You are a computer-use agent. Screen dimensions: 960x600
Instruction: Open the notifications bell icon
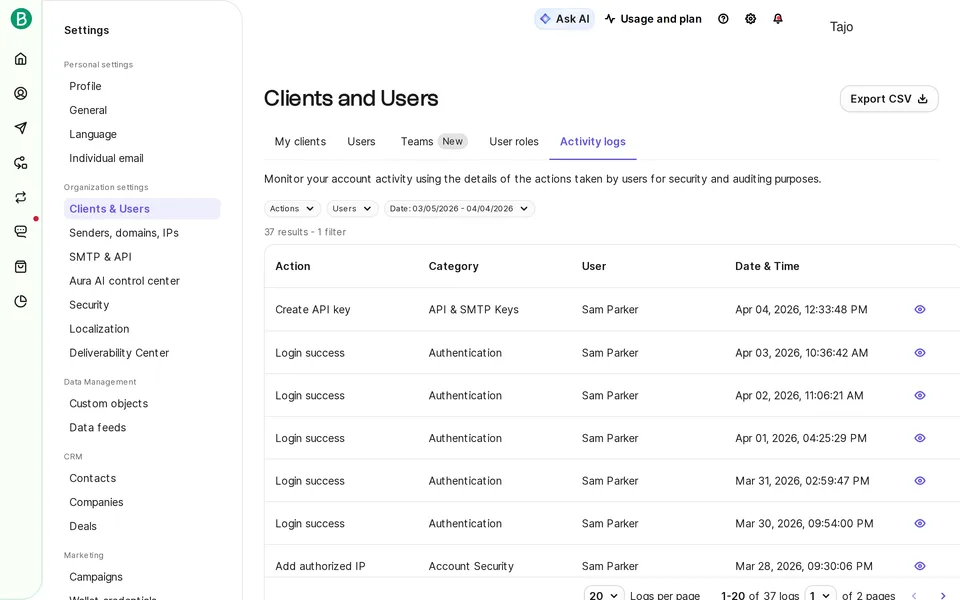(x=778, y=19)
